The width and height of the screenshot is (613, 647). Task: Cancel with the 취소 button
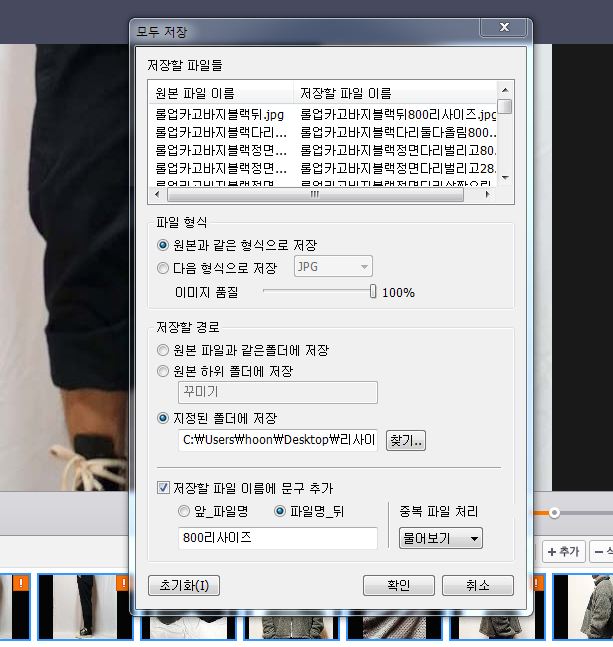pyautogui.click(x=478, y=585)
